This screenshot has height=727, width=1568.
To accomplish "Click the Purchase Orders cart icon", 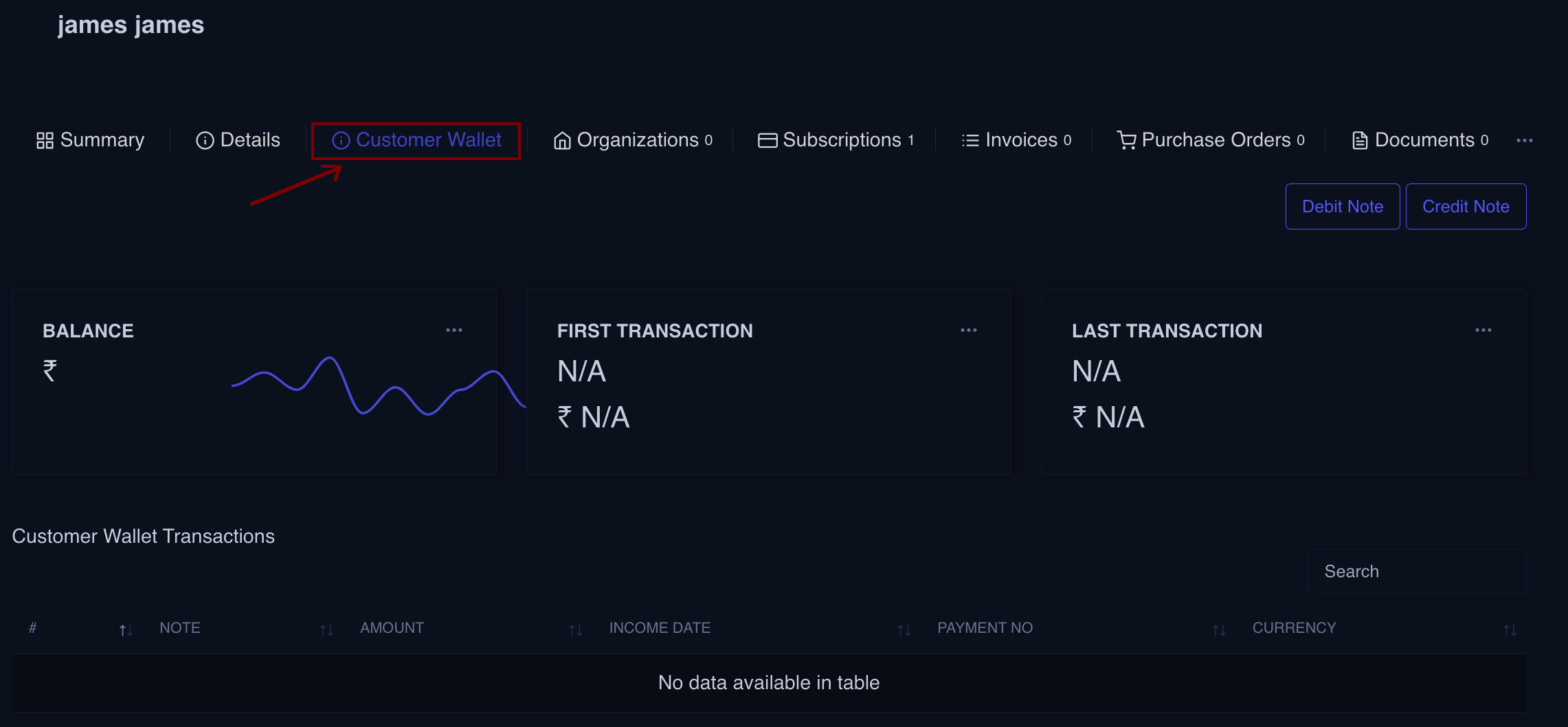I will click(x=1126, y=141).
